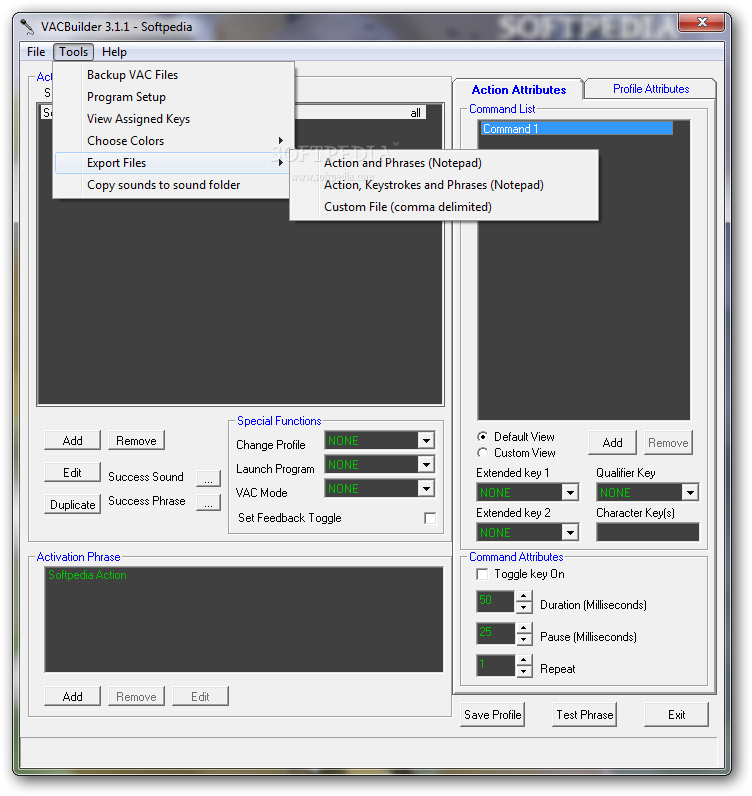752x796 pixels.
Task: Export Action and Phrases (Notepad)
Action: coord(444,163)
